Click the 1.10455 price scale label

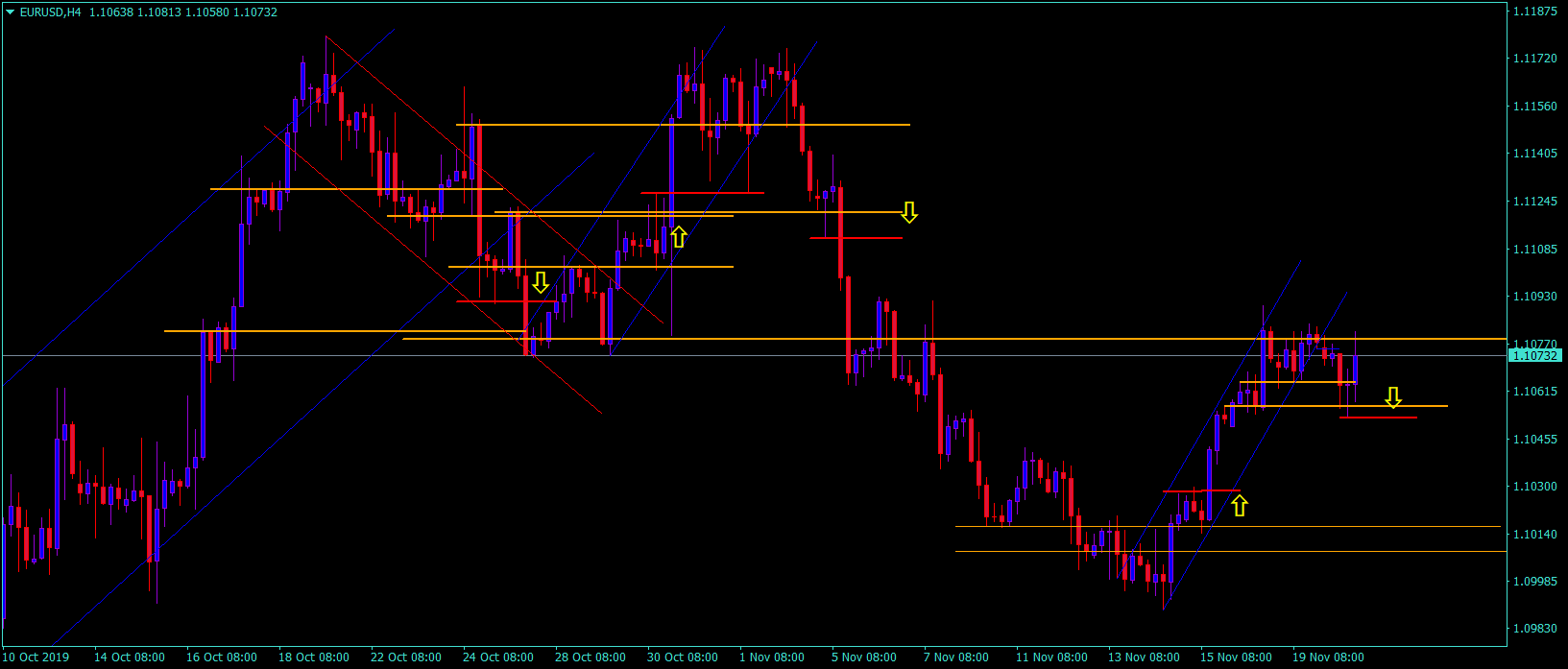1534,440
